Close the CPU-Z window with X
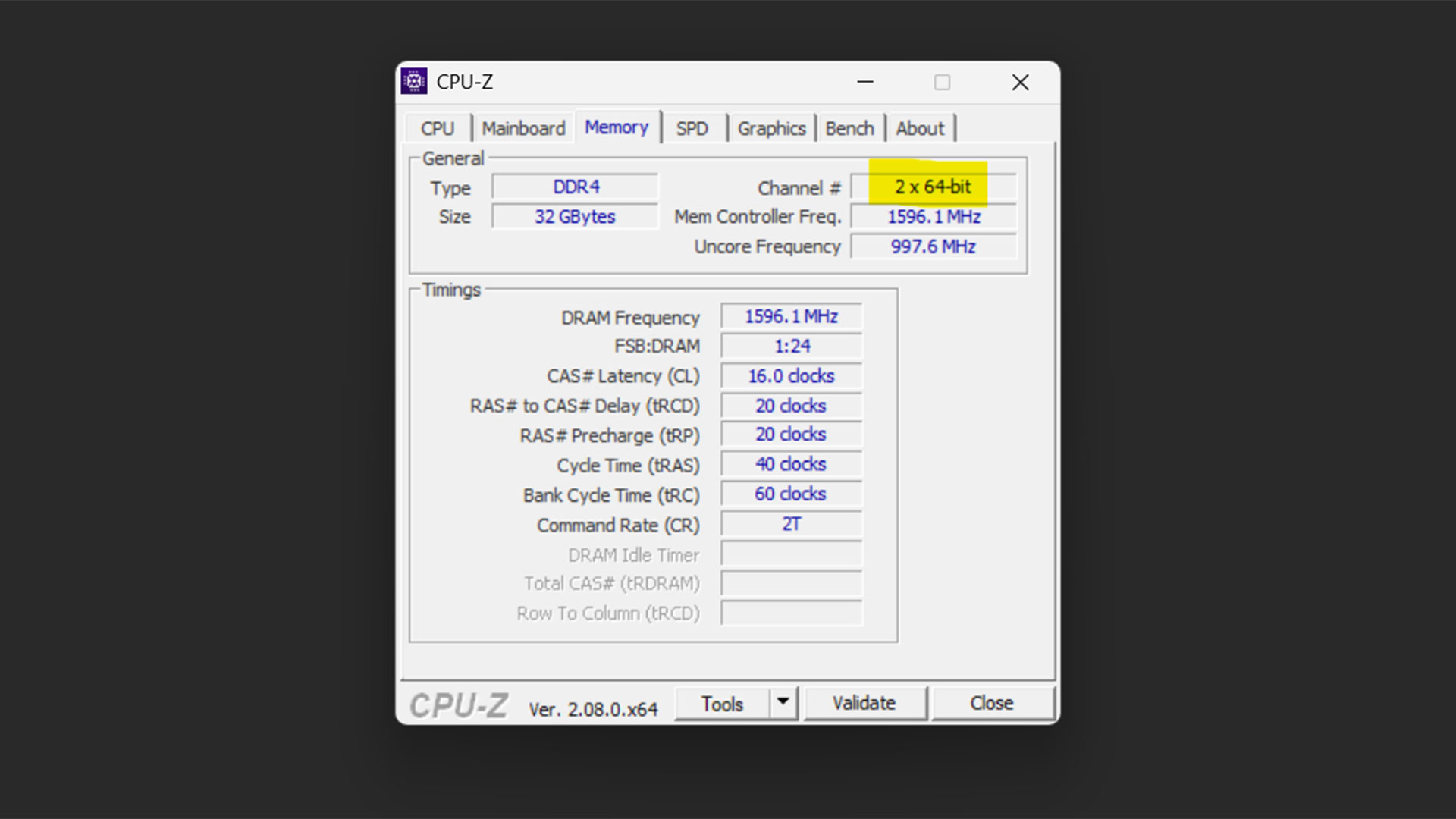Image resolution: width=1456 pixels, height=819 pixels. click(1021, 82)
